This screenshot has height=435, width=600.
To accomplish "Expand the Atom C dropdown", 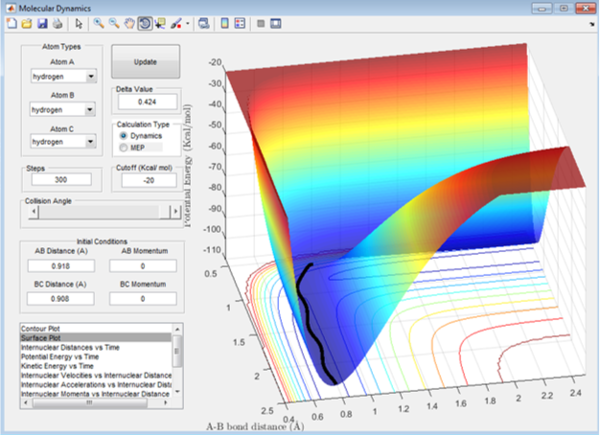I will [x=90, y=142].
